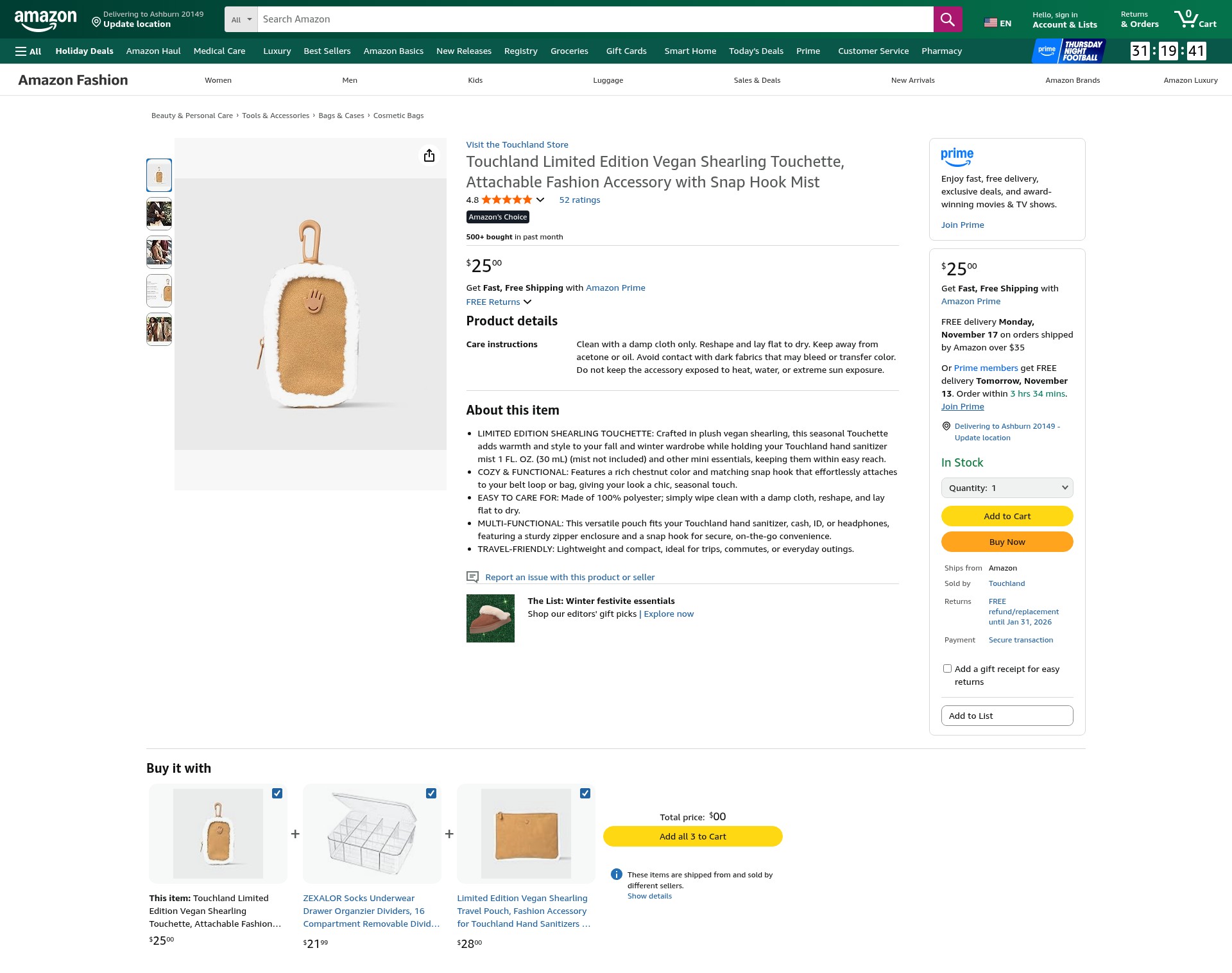Screen dimensions: 1232x973
Task: Click the Update location pin in header
Action: point(96,22)
